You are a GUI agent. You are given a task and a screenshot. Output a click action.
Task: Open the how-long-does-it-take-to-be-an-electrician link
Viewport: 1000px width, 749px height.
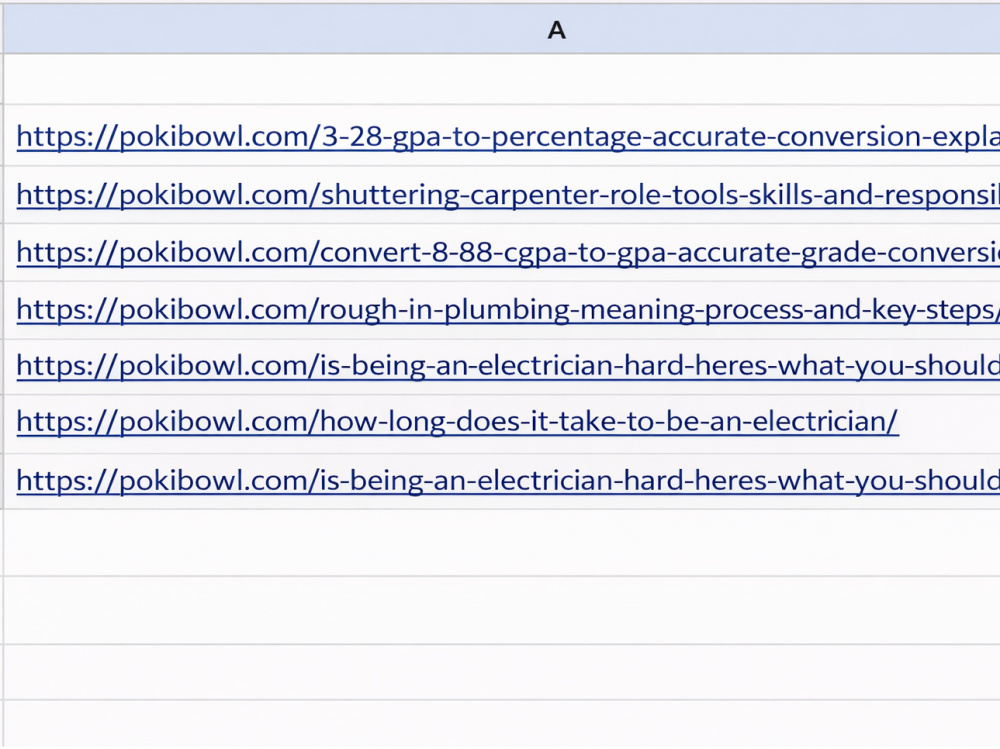click(457, 422)
